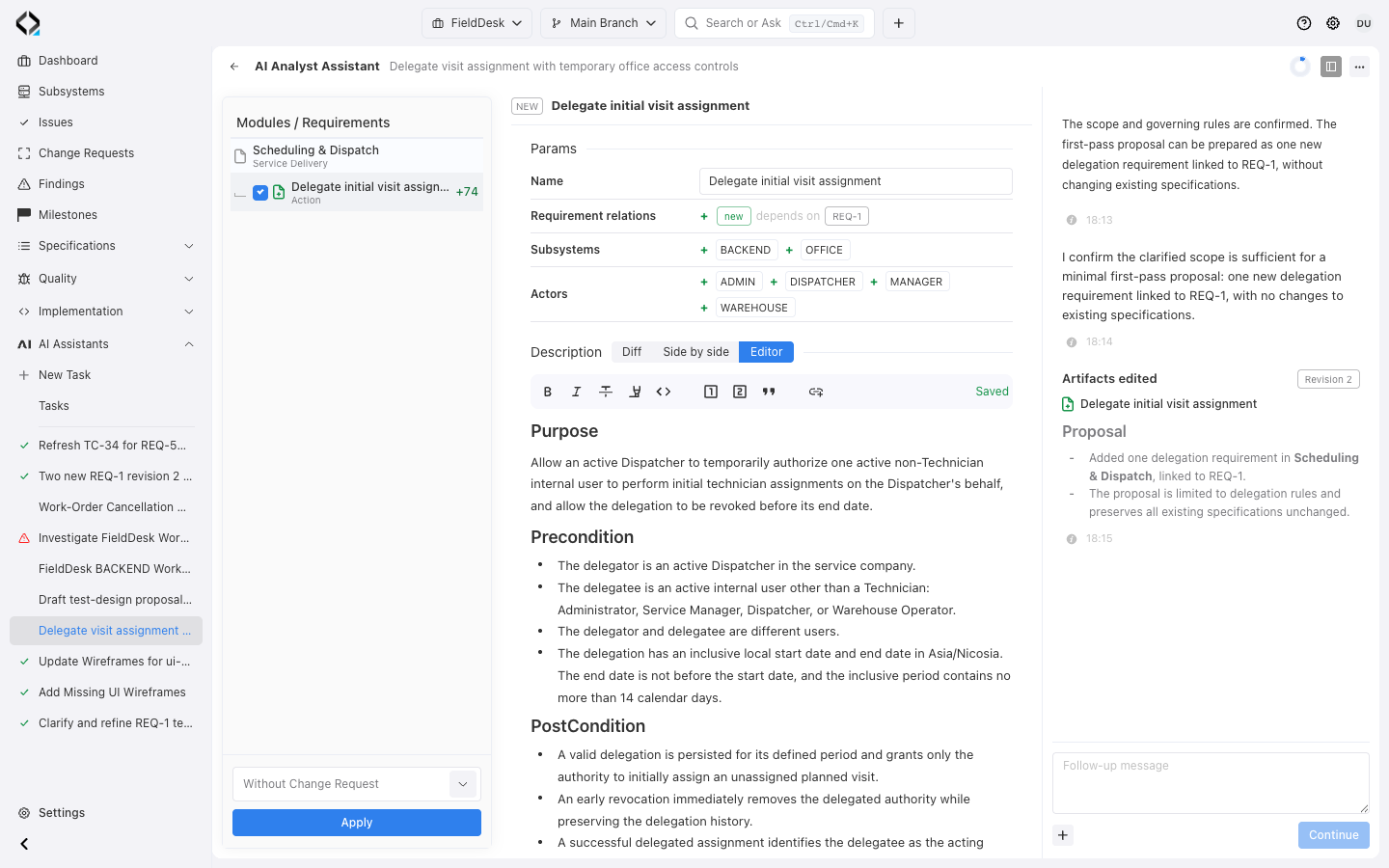Open Issues in the sidebar

[x=106, y=122]
